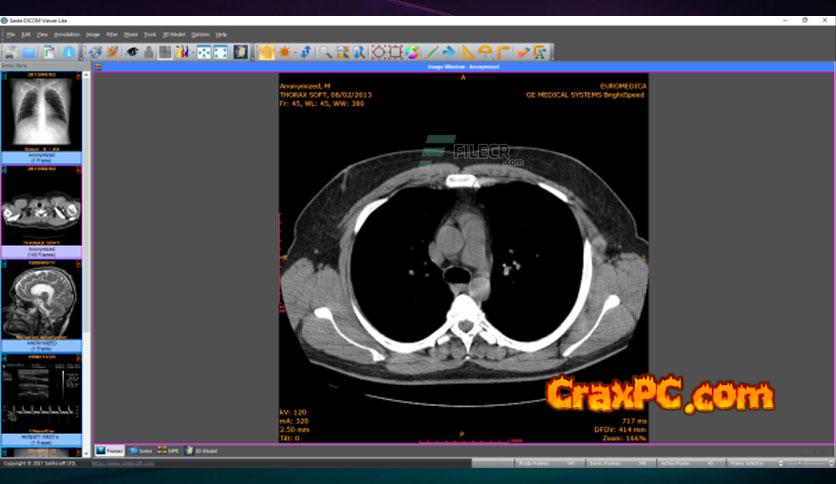
Task: Switch to the Series tab
Action: pyautogui.click(x=141, y=451)
